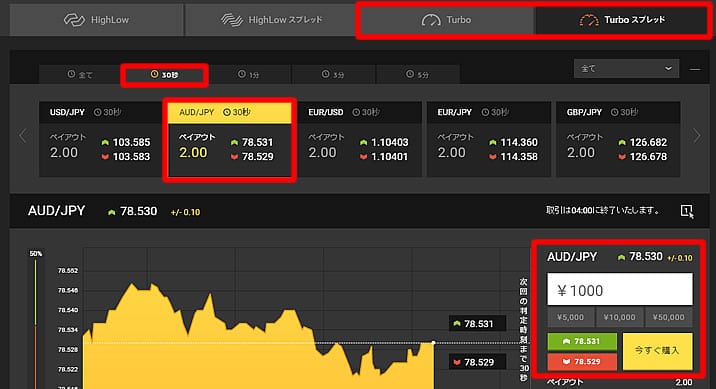Screen dimensions: 716x389
Task: Select the Turbo スプレッド tab
Action: point(621,20)
